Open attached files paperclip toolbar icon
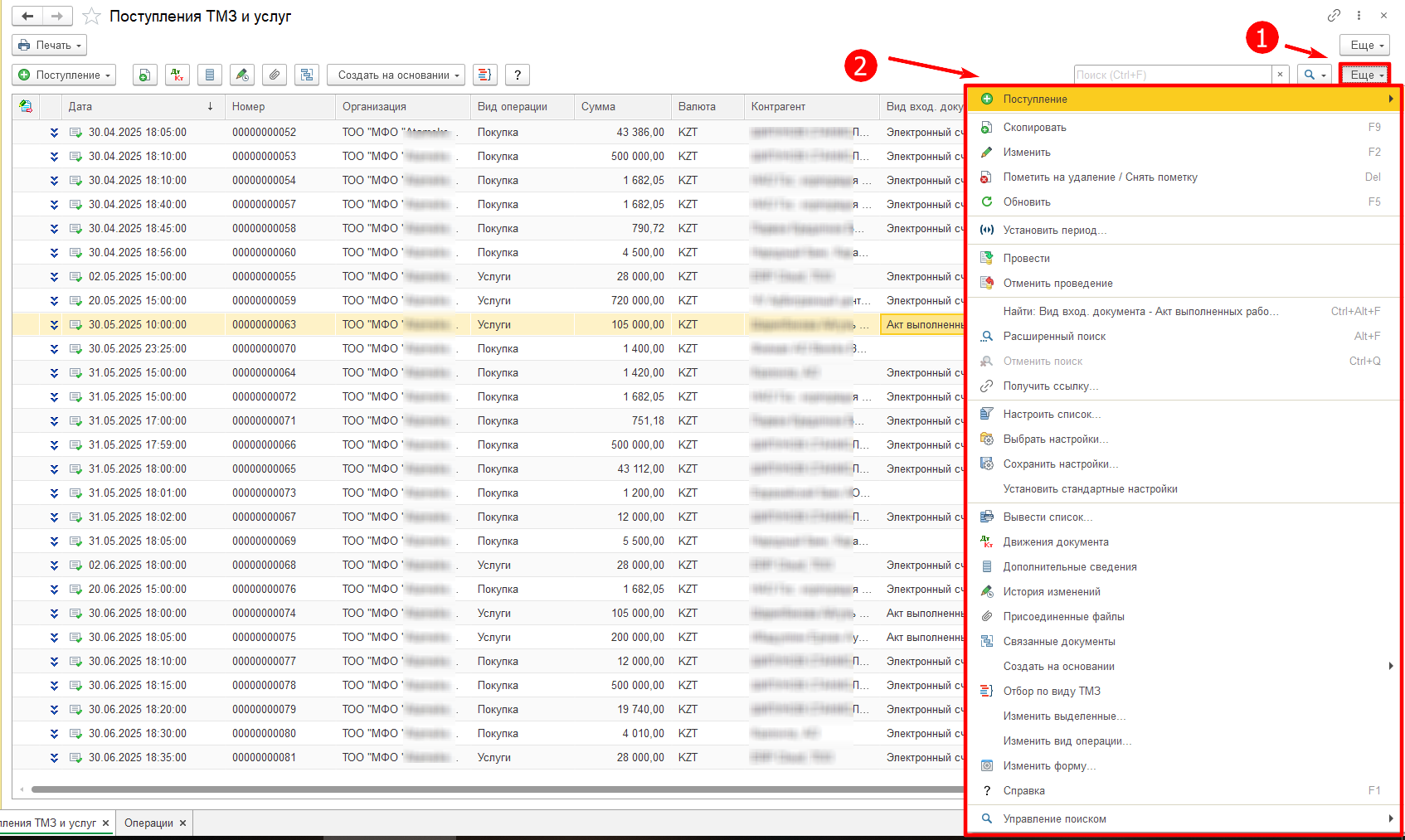Viewport: 1405px width, 840px height. tap(275, 75)
